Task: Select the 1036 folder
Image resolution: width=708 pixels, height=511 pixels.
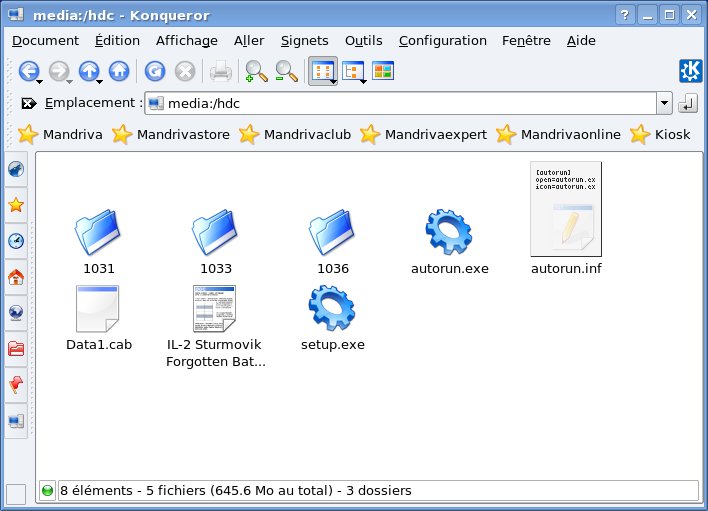Action: 333,242
